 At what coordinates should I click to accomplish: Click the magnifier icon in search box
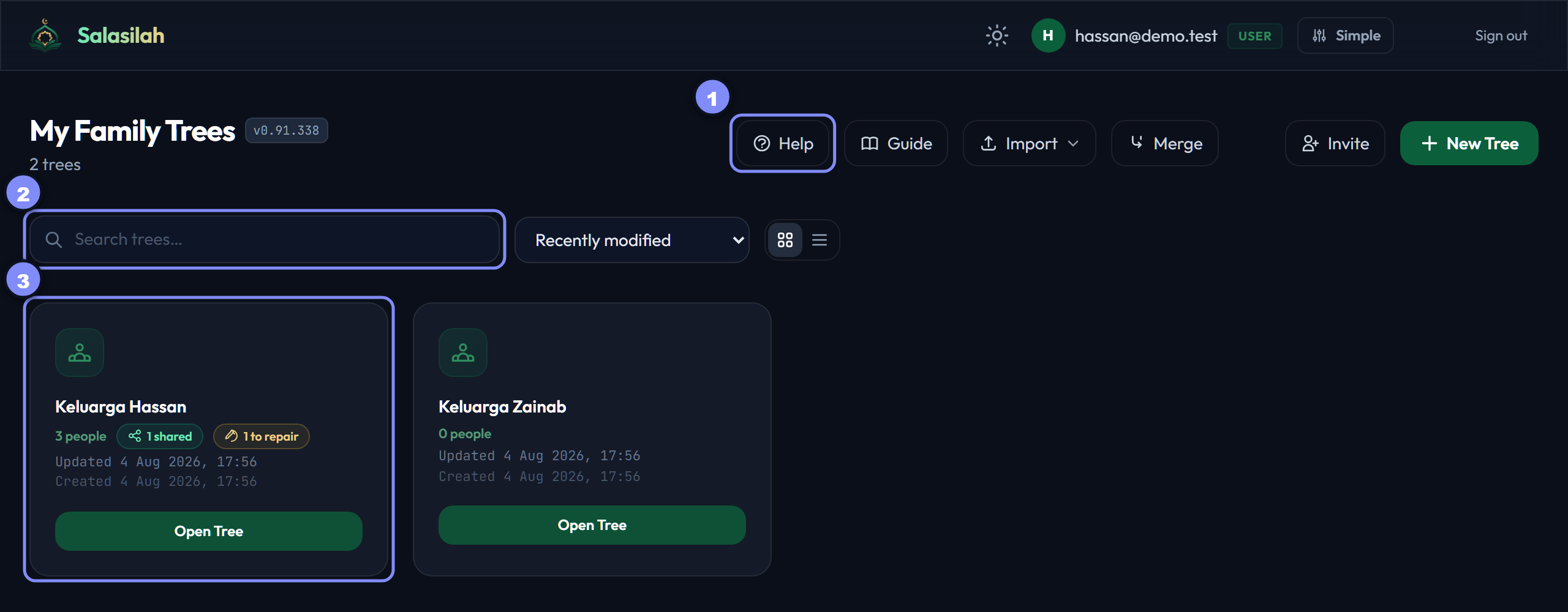54,240
